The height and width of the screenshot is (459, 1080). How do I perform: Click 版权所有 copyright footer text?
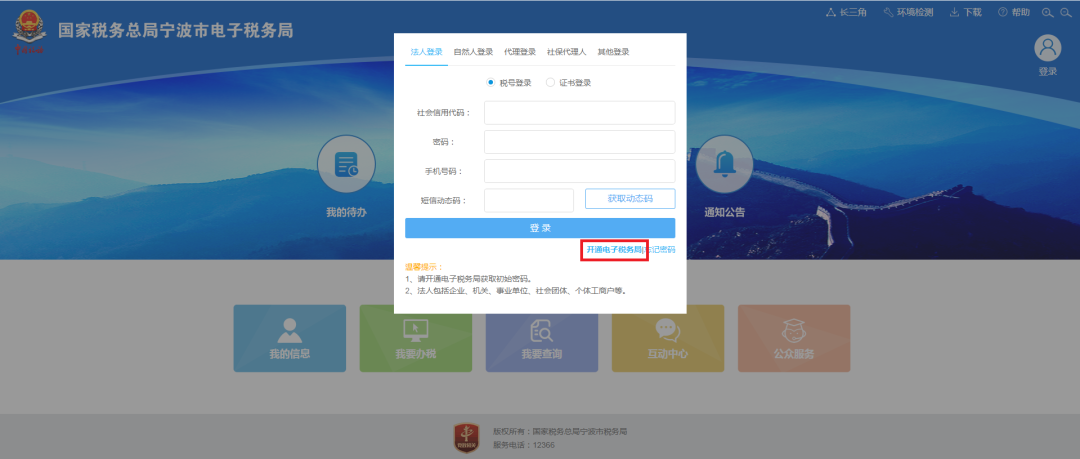(x=560, y=432)
